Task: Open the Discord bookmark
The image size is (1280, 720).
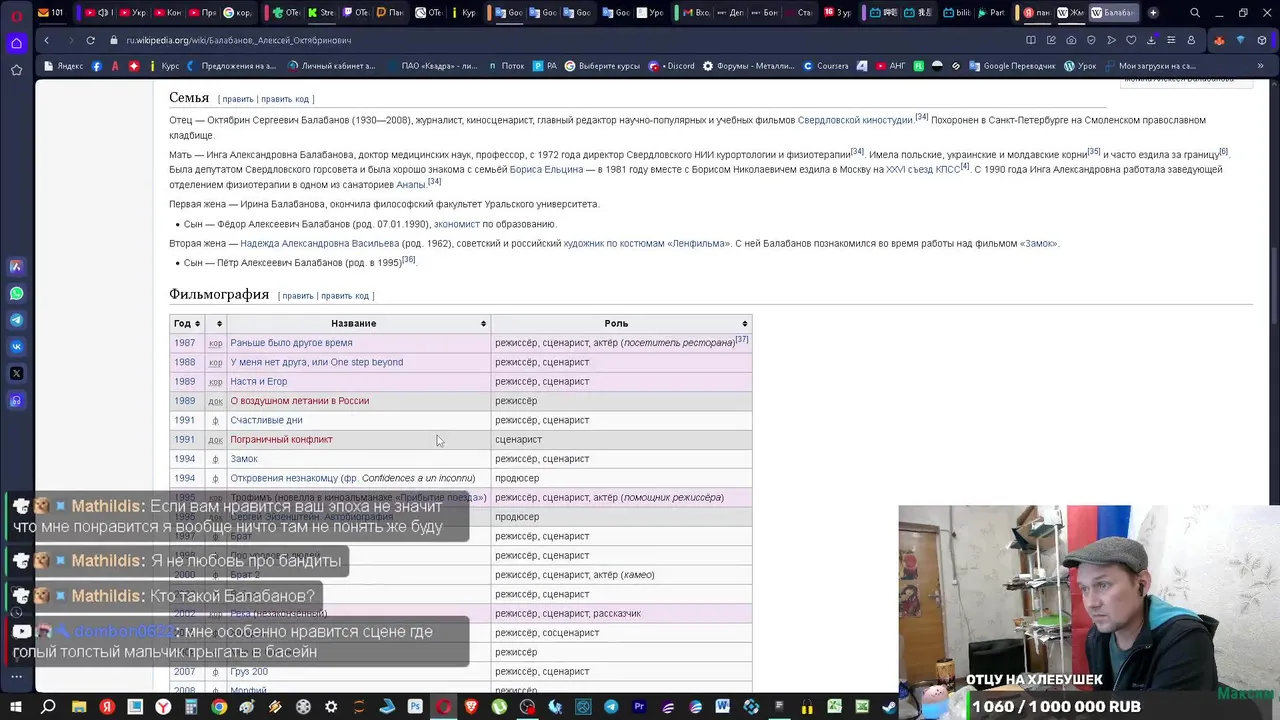Action: tap(671, 66)
